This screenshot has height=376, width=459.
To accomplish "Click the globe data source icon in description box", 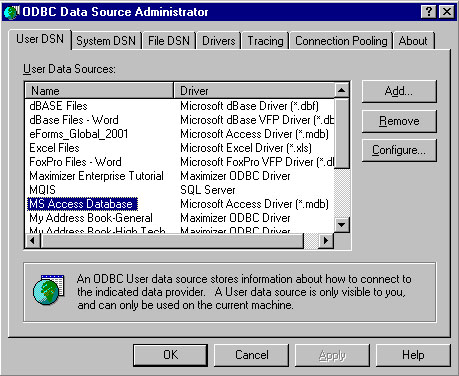I will (49, 289).
